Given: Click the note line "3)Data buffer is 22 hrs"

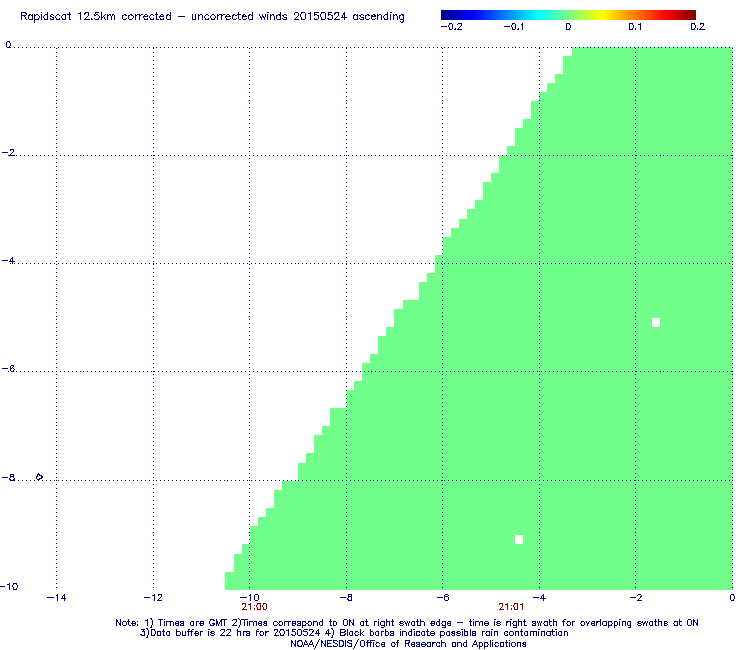Looking at the screenshot, I should click(x=354, y=633).
